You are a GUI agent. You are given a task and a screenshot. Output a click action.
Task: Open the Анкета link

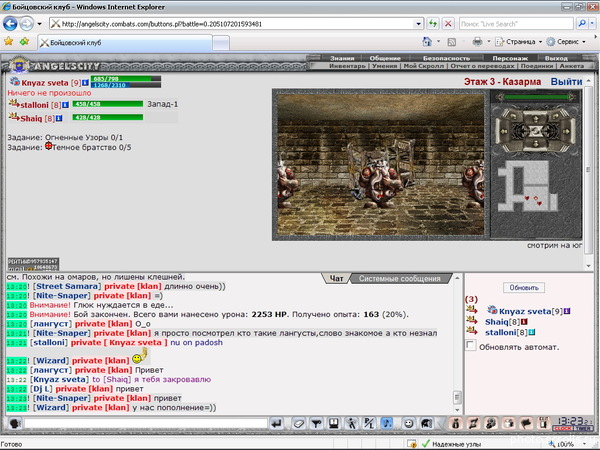pos(572,66)
